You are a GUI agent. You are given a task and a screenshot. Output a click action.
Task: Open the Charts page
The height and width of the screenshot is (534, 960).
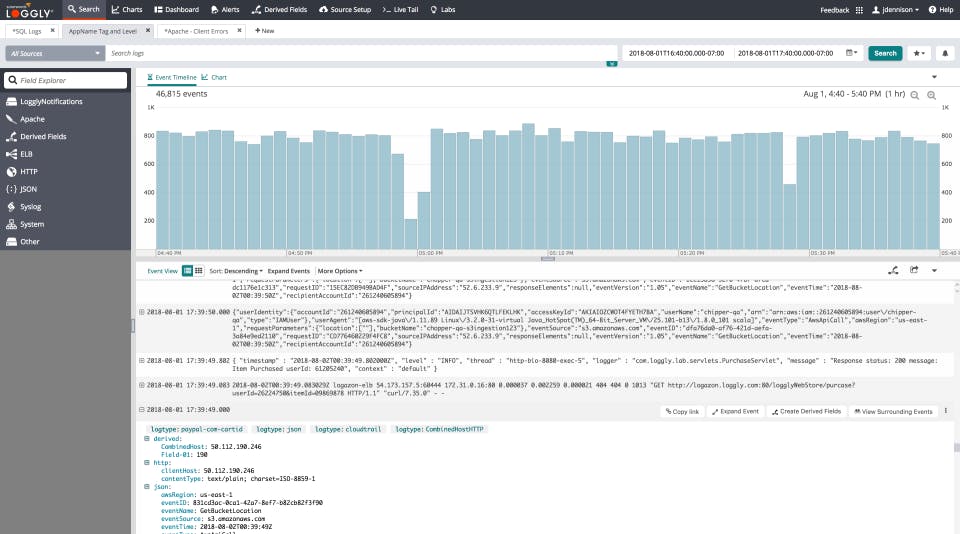(127, 9)
